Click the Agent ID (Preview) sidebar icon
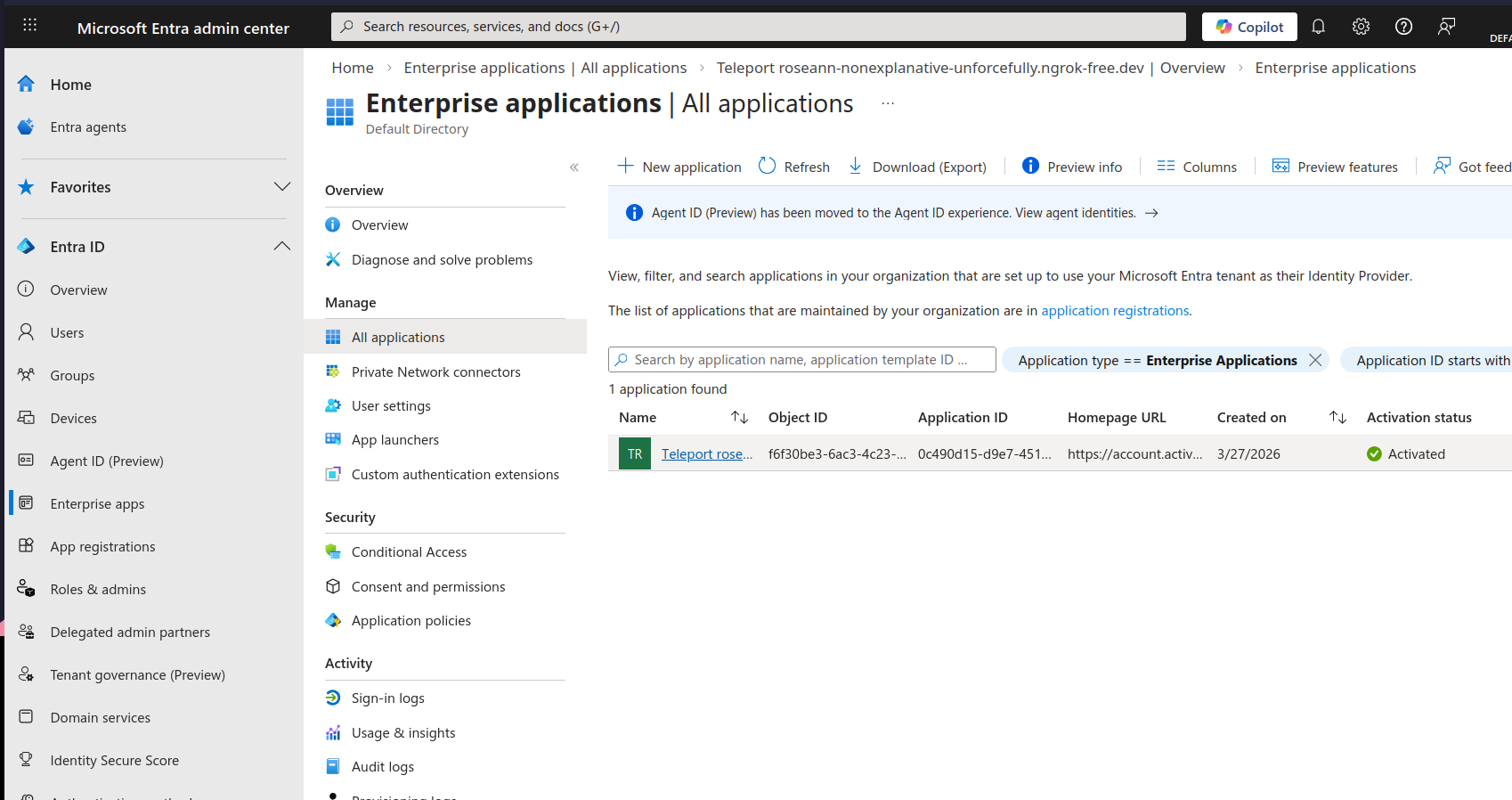Viewport: 1512px width, 800px height. point(27,461)
